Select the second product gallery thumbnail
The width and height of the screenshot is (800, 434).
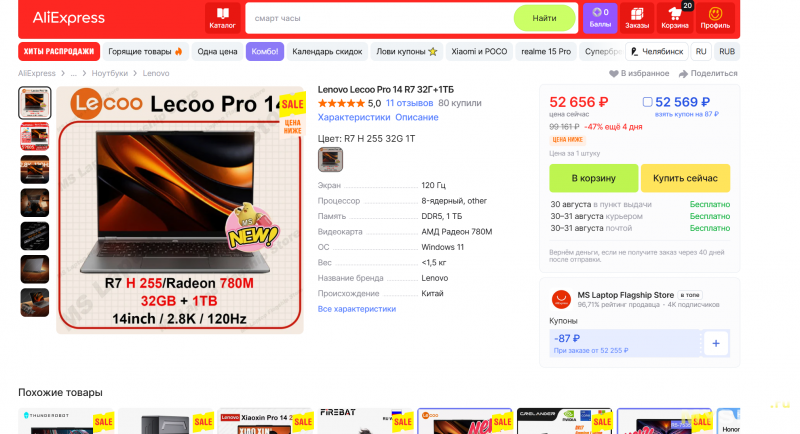35,136
